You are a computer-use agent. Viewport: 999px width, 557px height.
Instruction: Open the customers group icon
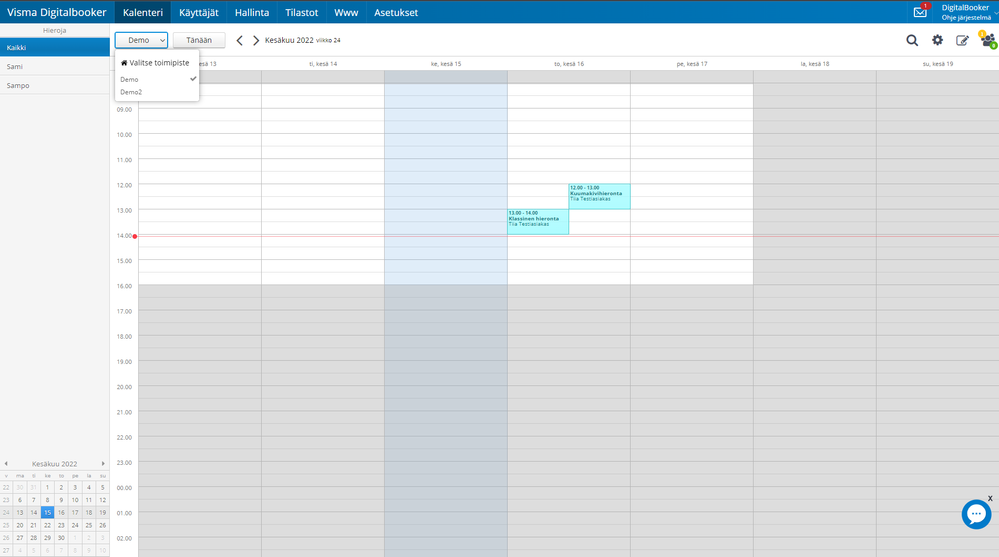pyautogui.click(x=988, y=40)
